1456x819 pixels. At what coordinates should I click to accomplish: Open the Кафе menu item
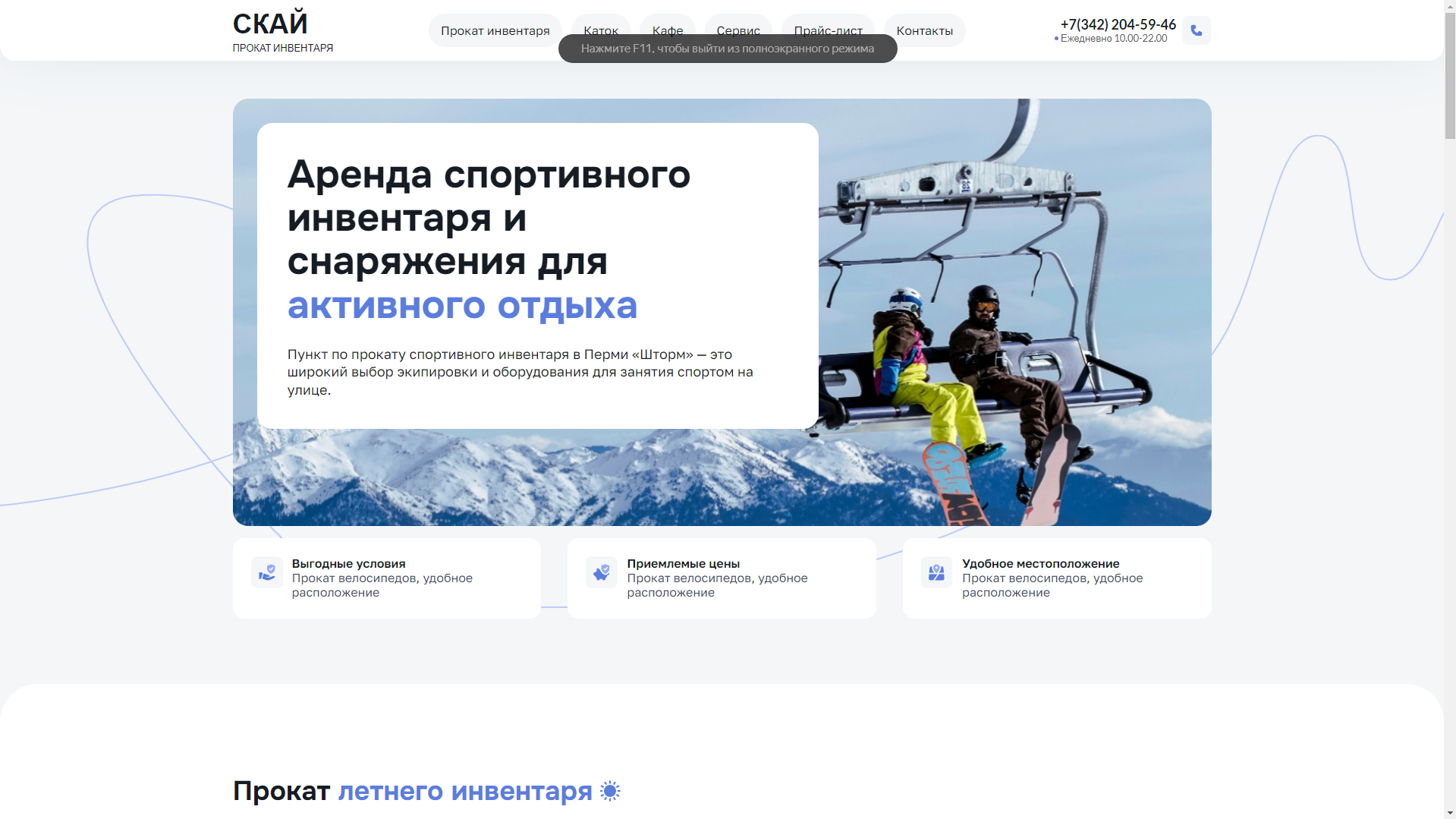click(x=668, y=30)
